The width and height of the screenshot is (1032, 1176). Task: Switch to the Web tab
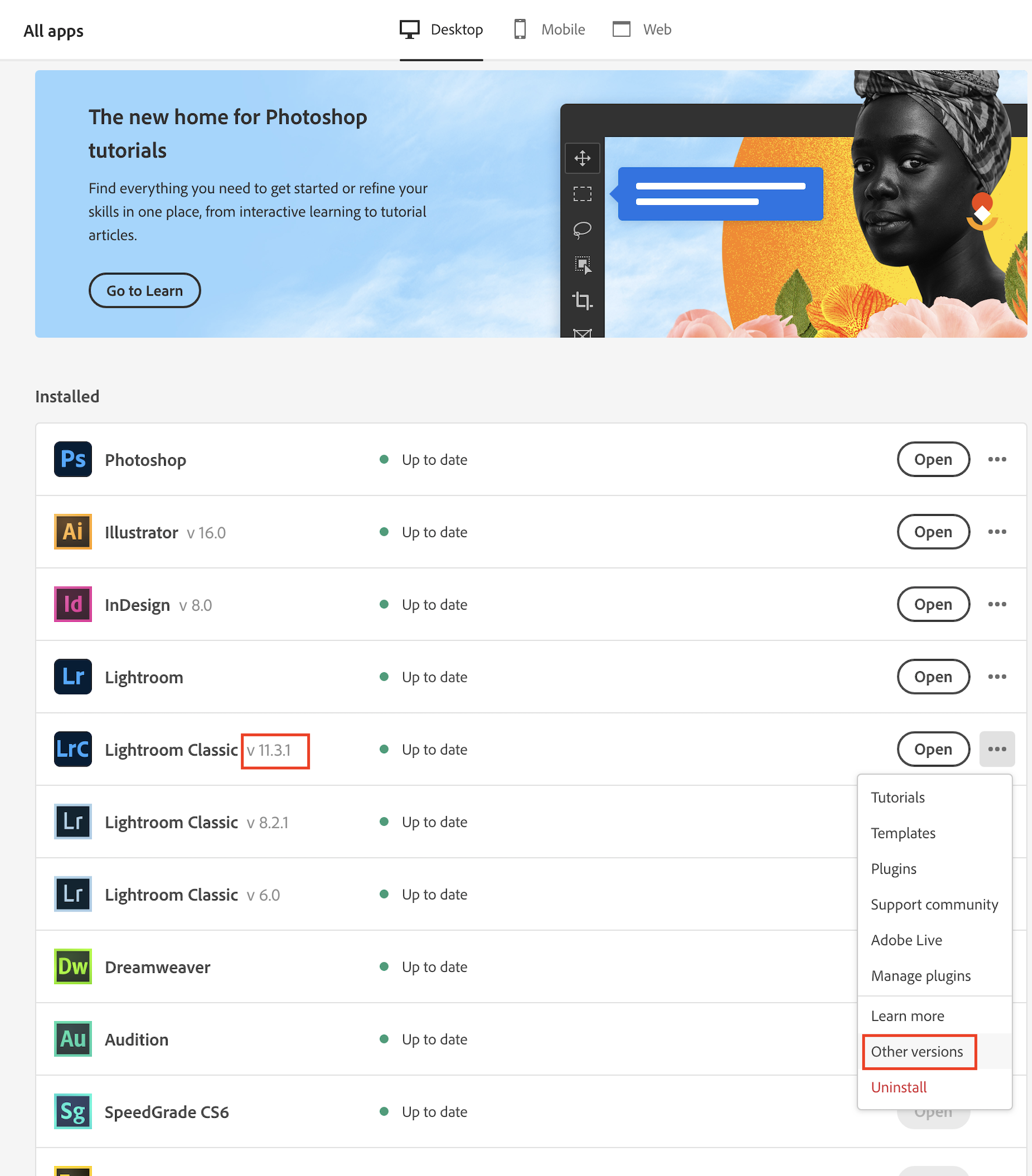click(x=642, y=30)
